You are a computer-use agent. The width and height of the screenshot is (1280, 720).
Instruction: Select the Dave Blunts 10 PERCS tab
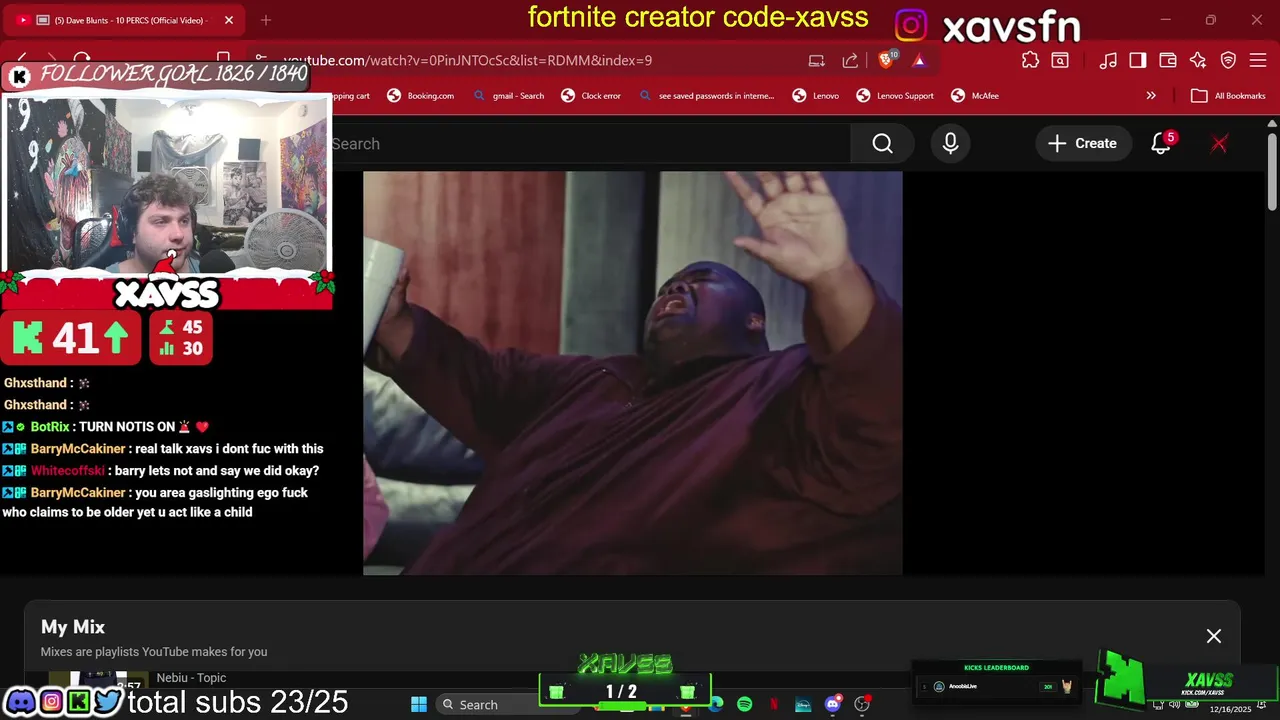pos(125,20)
